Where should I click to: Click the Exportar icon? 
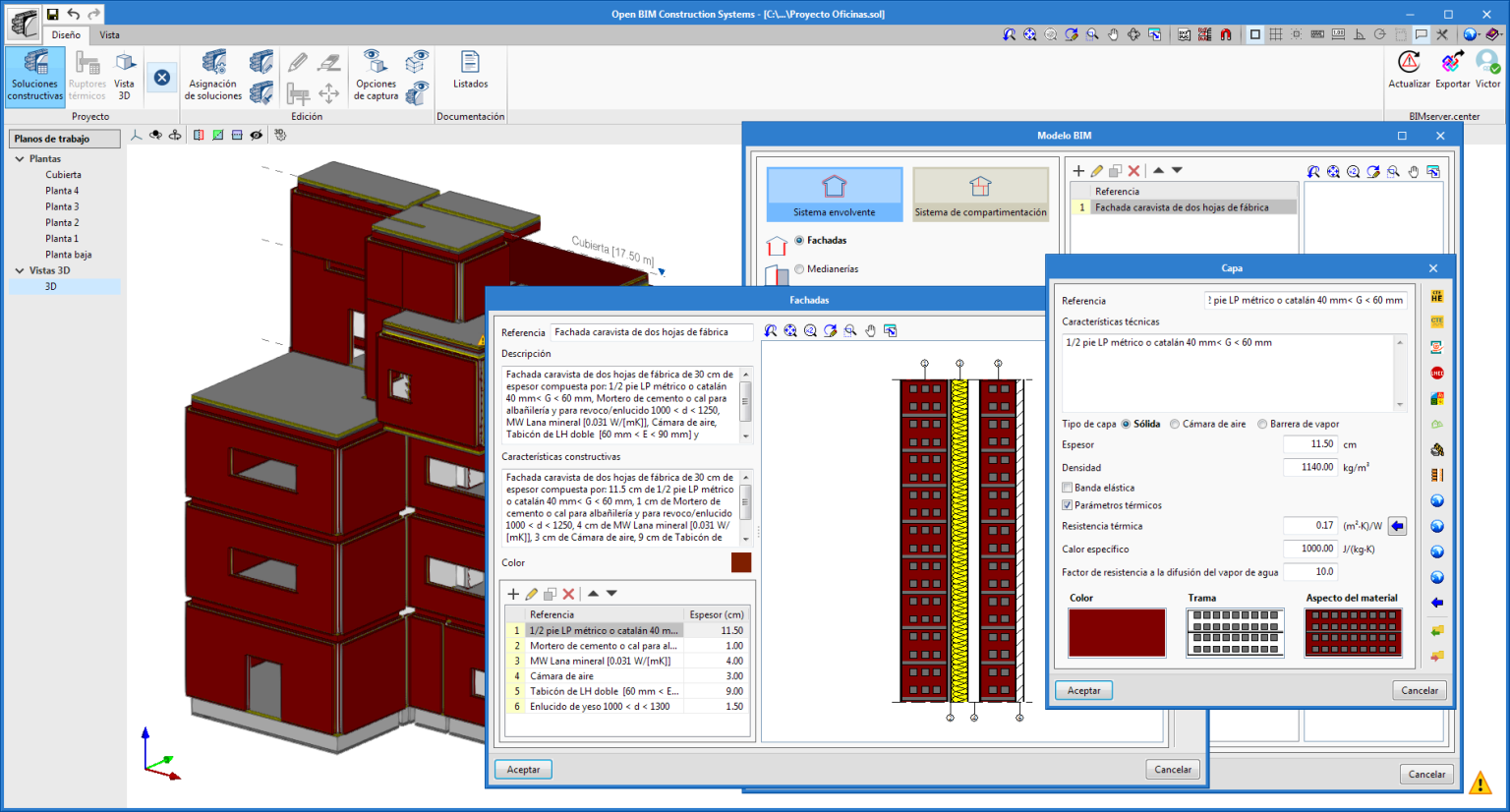click(1452, 69)
